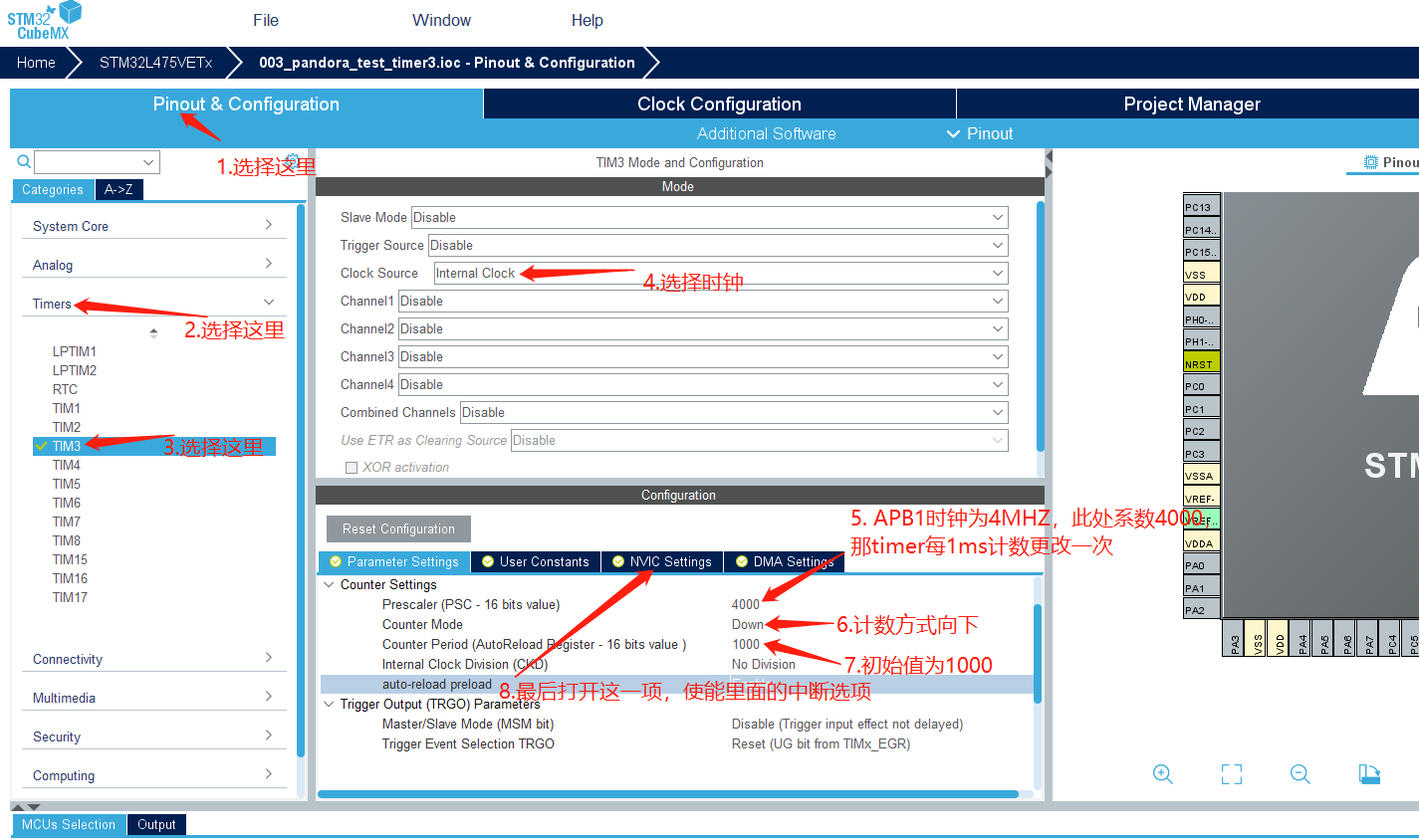
Task: Click the horizontal scrollbar under Configuration parameters
Action: coord(668,794)
